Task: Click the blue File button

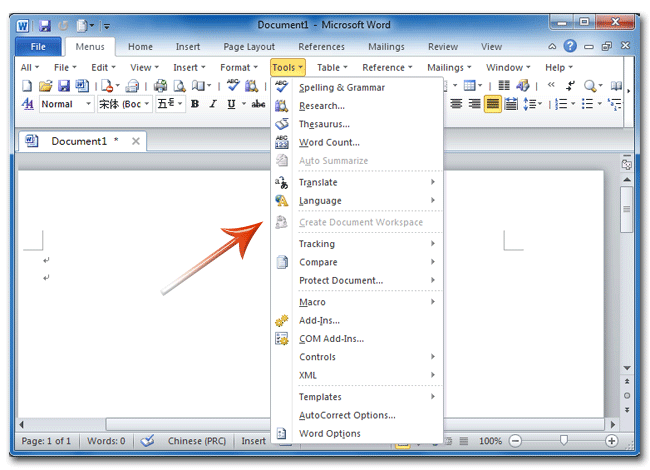Action: [x=38, y=46]
